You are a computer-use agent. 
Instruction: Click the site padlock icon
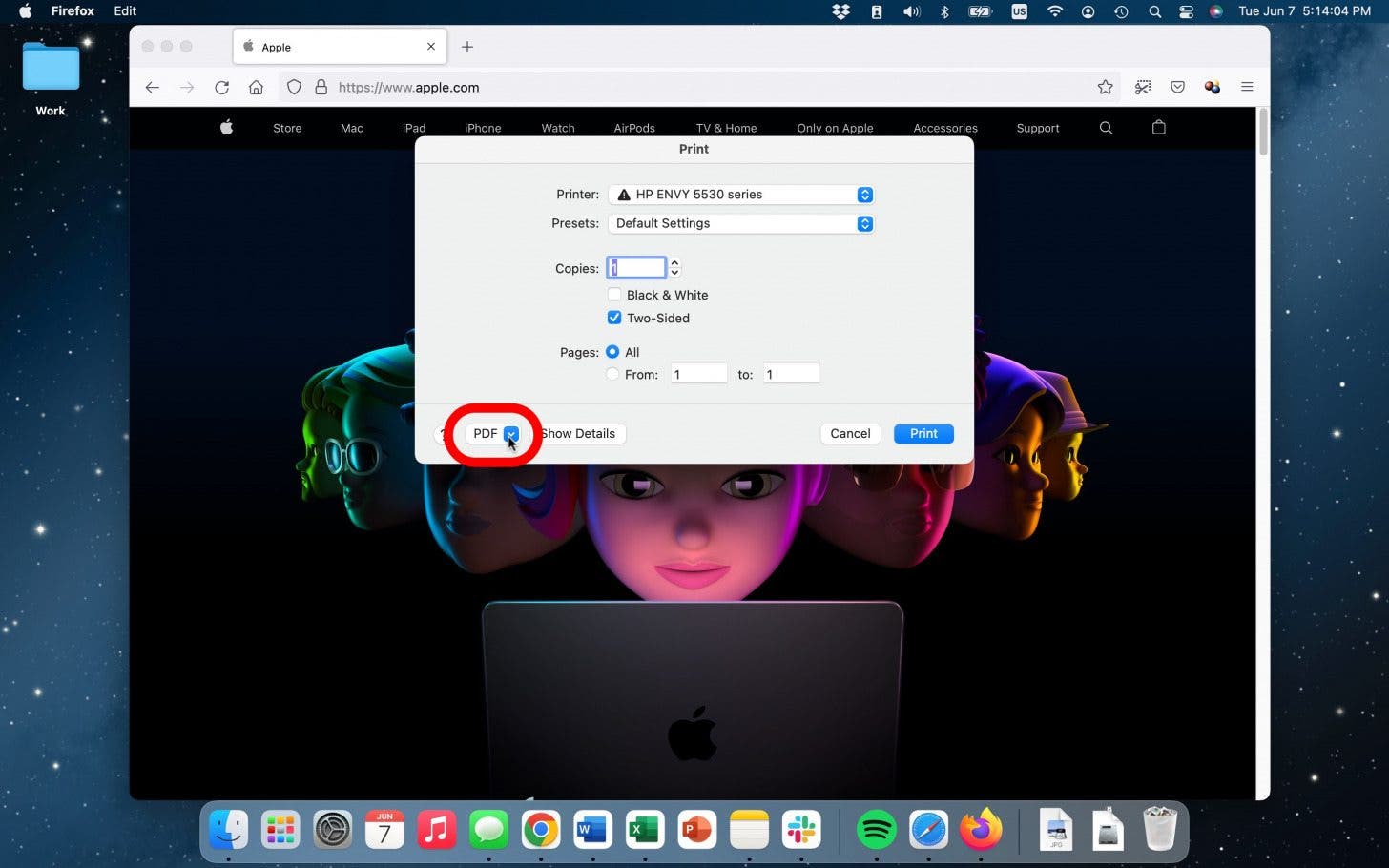(321, 87)
